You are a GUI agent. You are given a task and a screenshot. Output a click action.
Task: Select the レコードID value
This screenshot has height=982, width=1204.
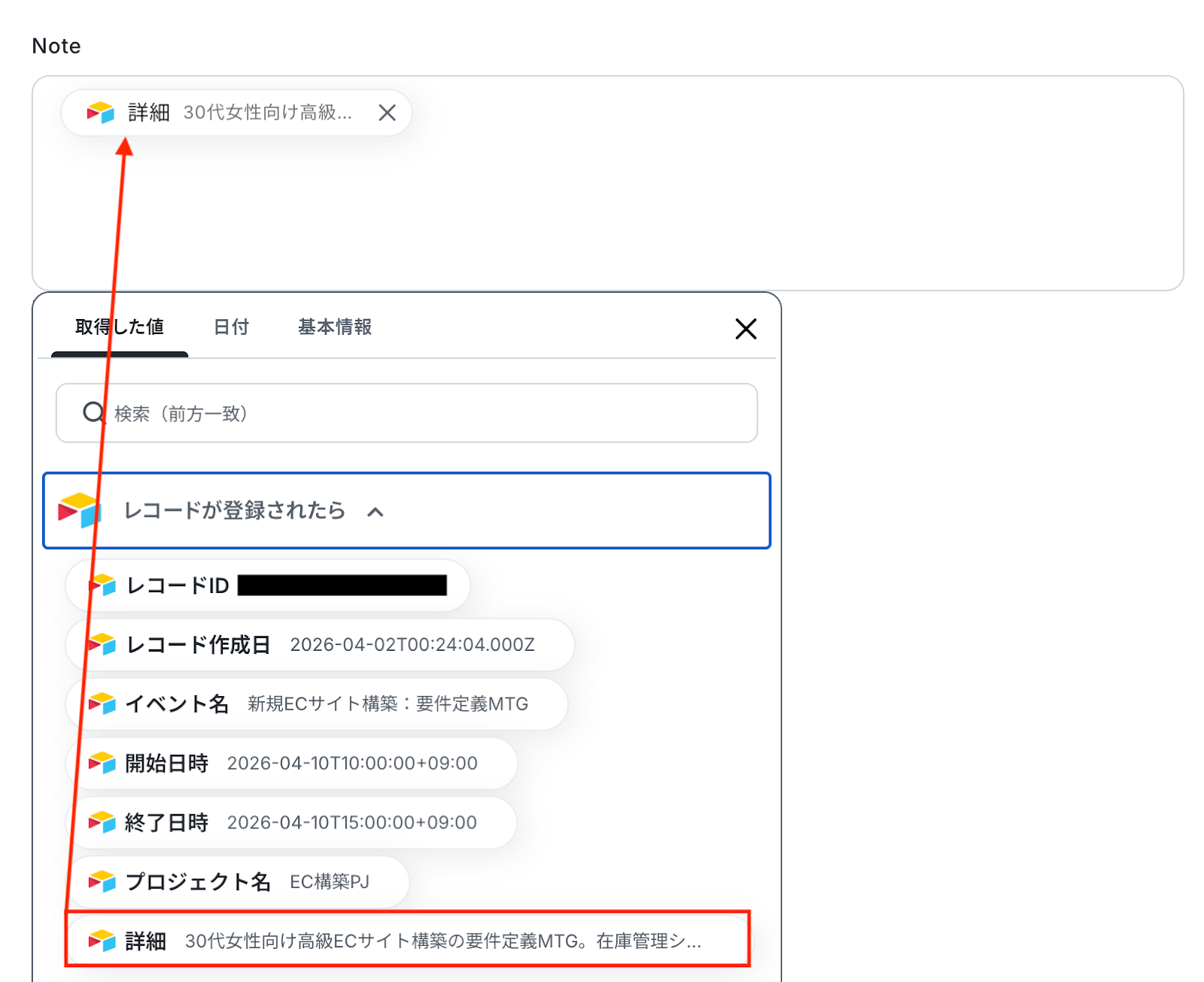pyautogui.click(x=268, y=585)
